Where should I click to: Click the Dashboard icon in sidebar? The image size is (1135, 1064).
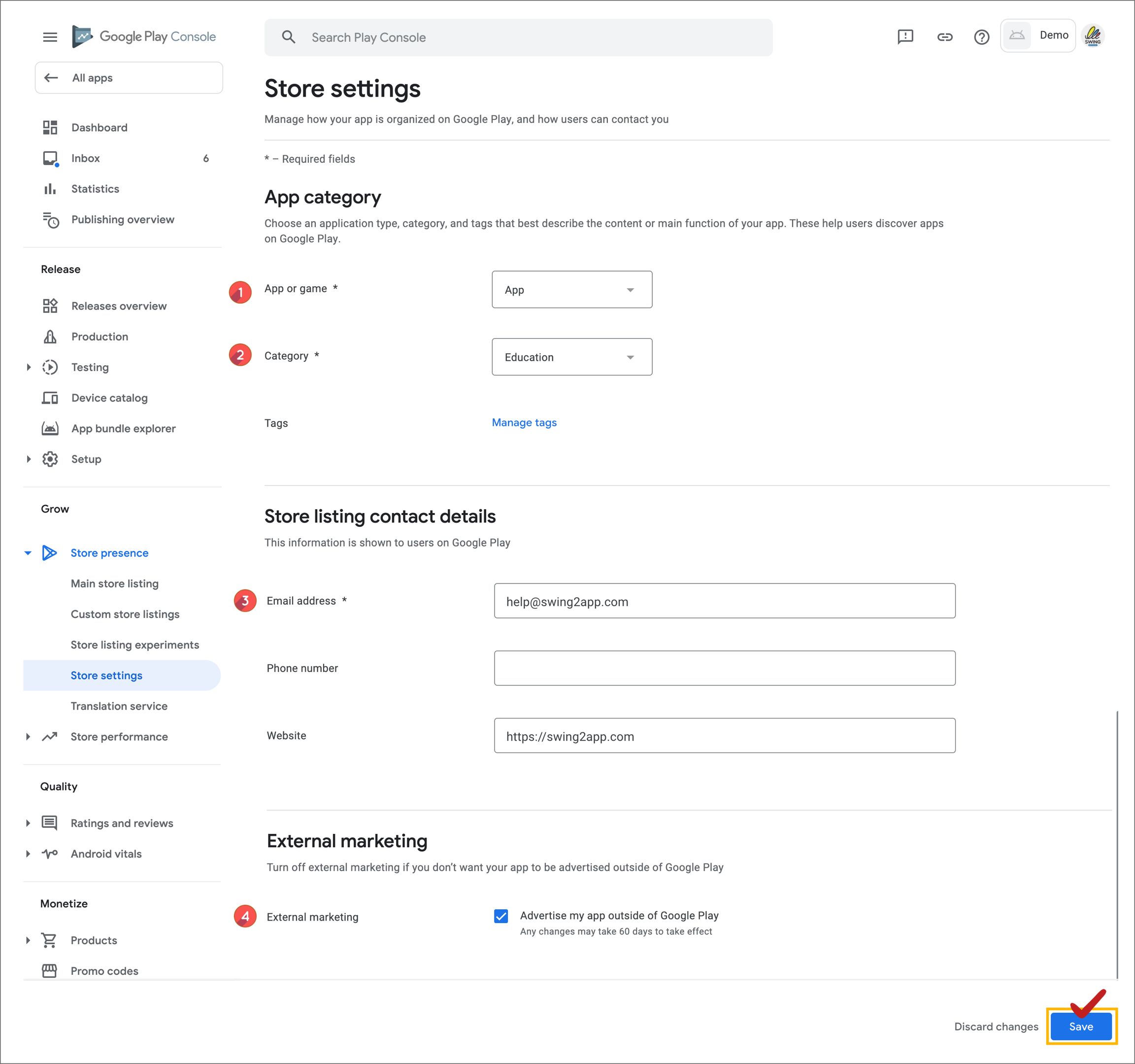click(x=50, y=127)
